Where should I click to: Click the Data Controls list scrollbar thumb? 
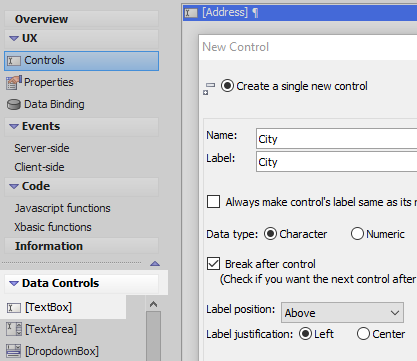click(x=153, y=336)
